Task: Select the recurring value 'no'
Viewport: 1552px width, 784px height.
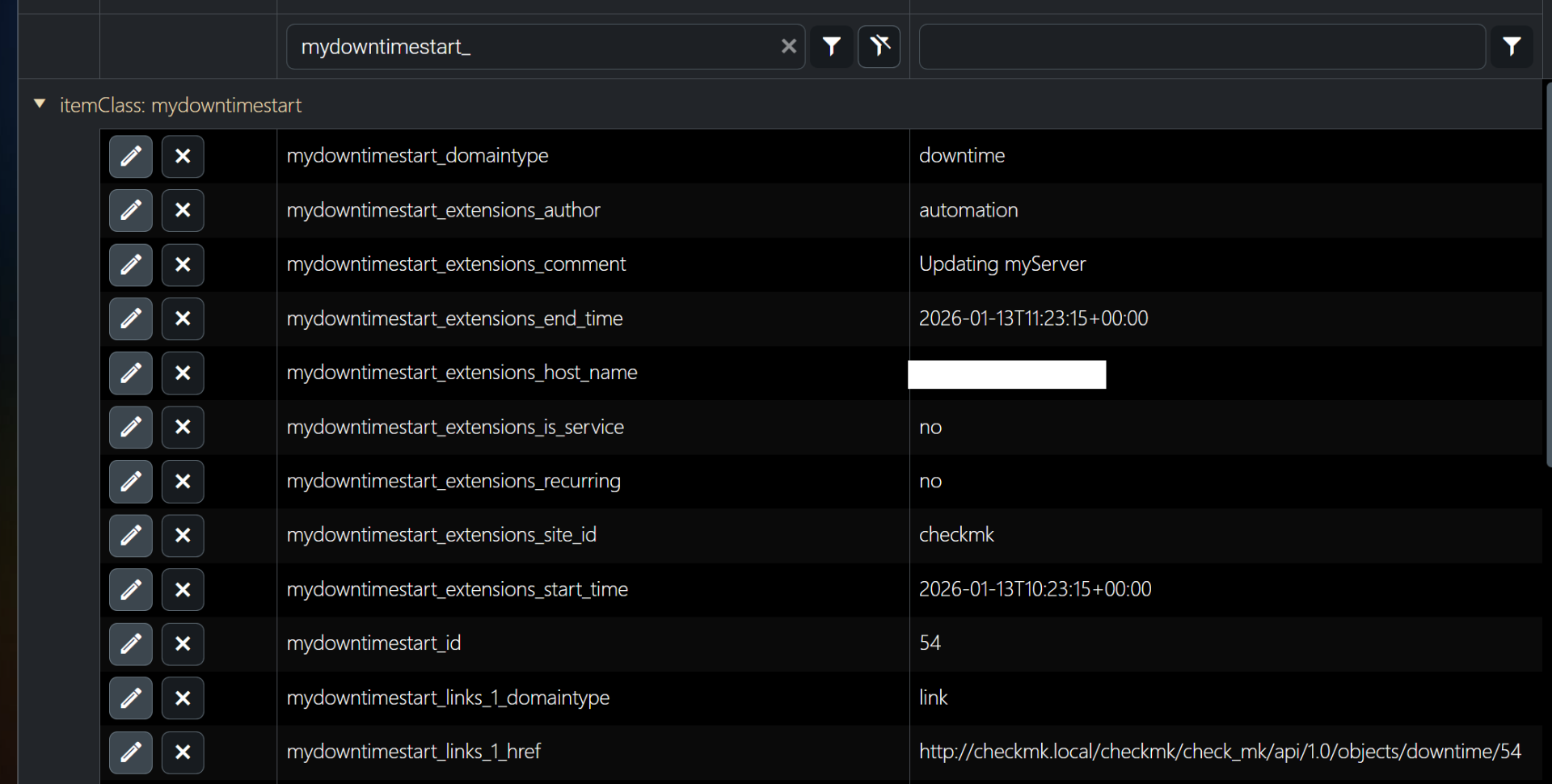Action: coord(930,482)
